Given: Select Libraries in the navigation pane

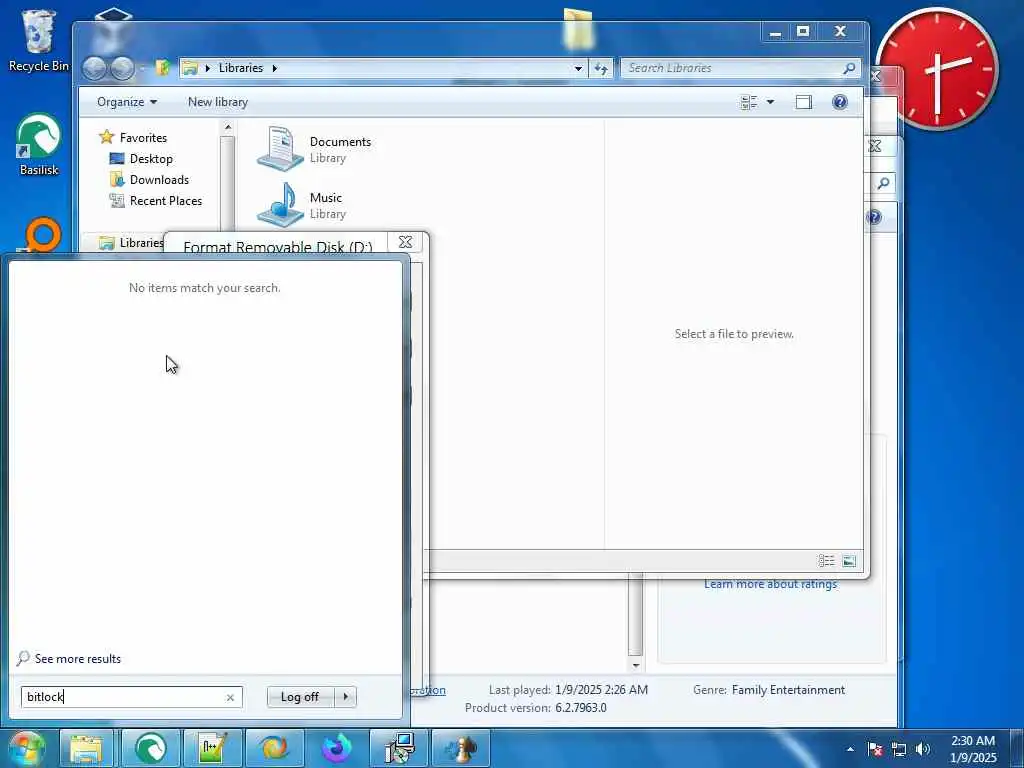Looking at the screenshot, I should pos(131,243).
